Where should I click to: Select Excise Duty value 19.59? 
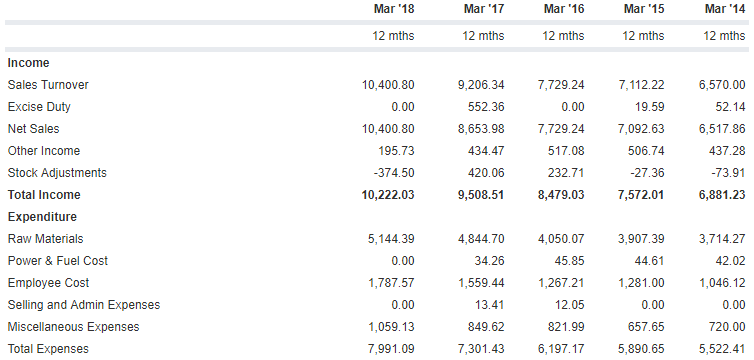click(x=650, y=107)
